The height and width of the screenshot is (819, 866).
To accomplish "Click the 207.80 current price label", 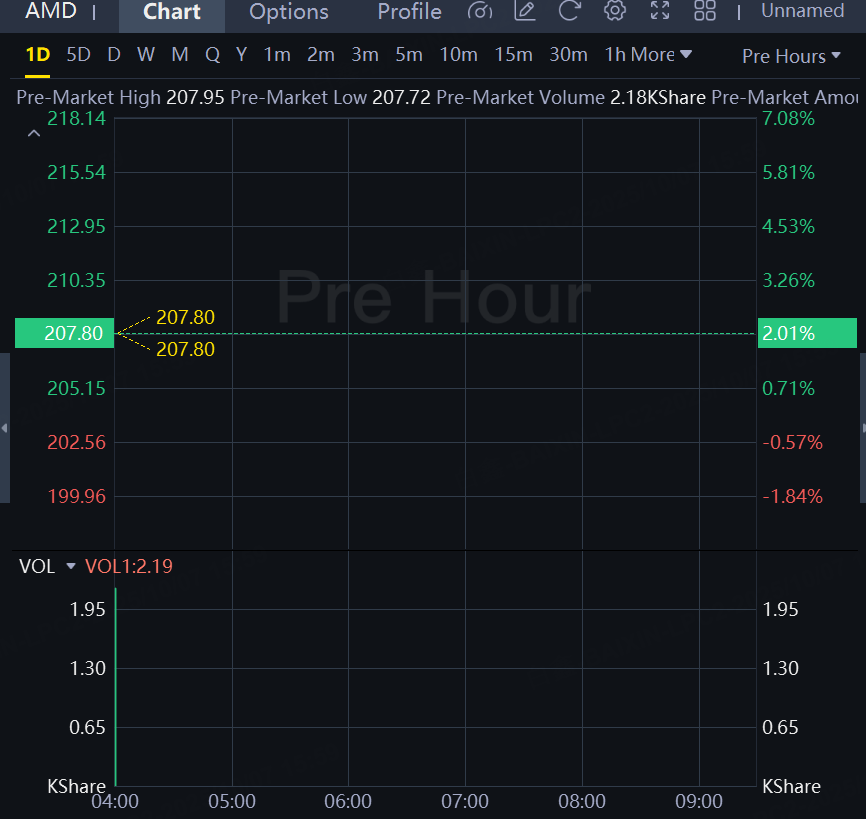I will tap(59, 333).
